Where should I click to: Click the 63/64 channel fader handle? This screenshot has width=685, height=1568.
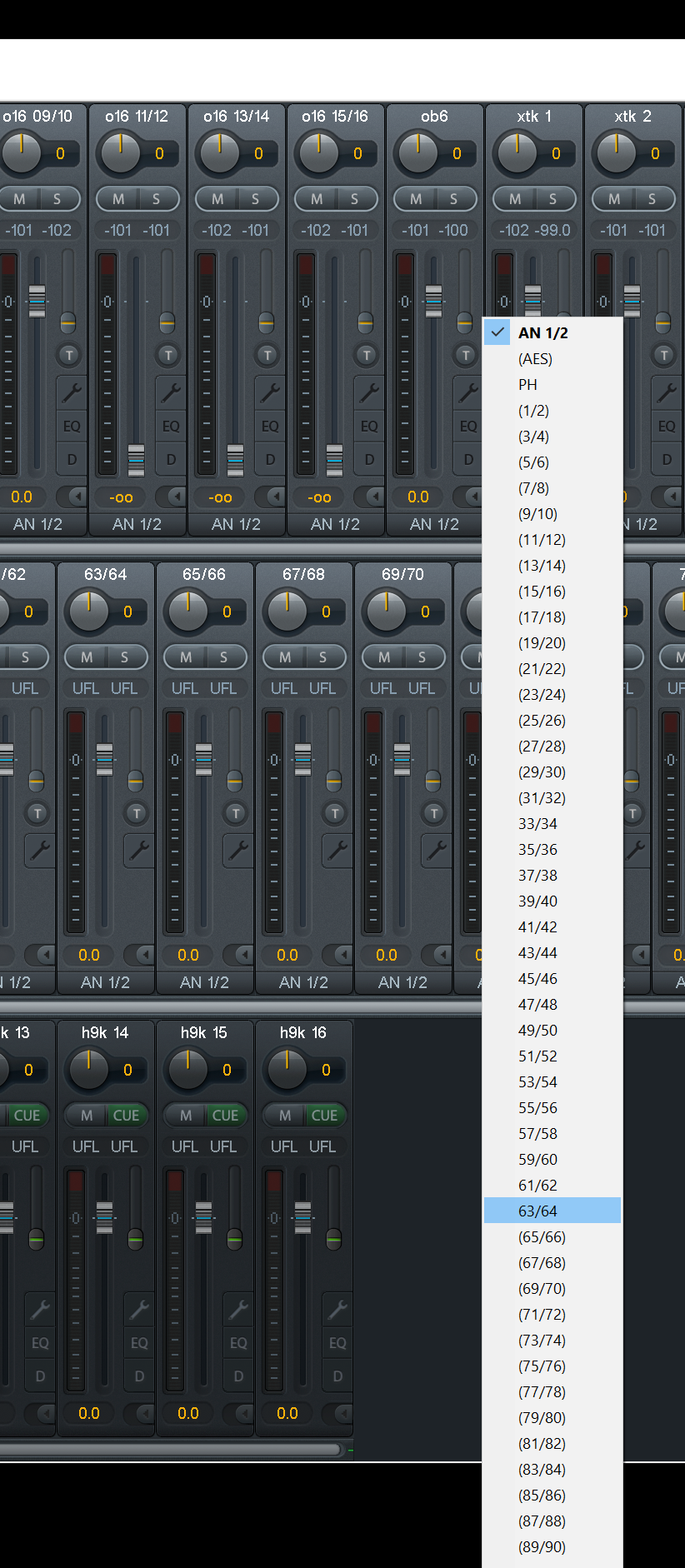tap(104, 759)
